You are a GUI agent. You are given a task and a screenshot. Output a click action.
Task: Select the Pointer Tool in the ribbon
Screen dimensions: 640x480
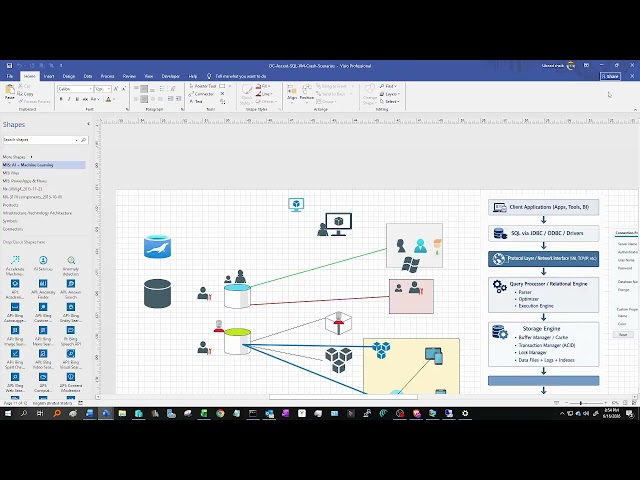(x=203, y=86)
